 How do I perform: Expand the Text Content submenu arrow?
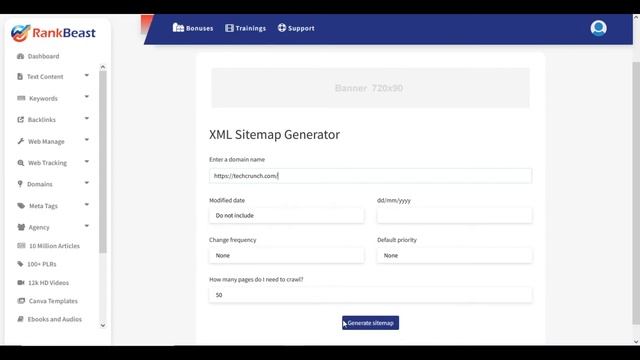click(87, 76)
